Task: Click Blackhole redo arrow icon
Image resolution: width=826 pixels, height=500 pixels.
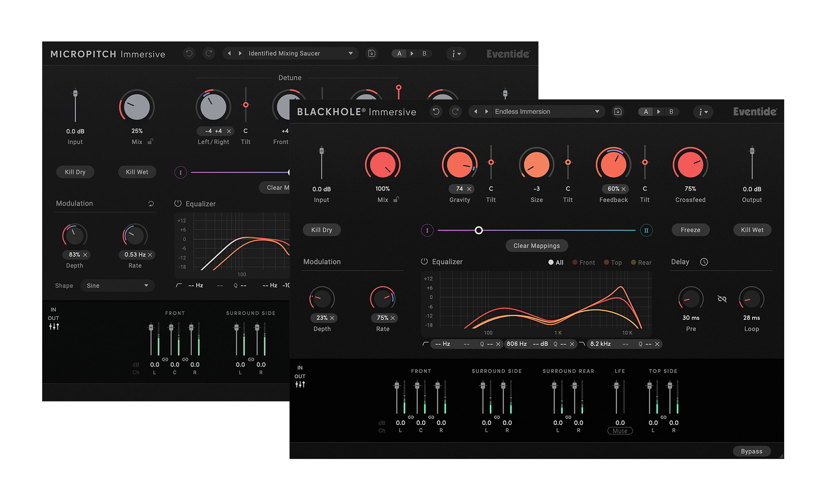Action: point(455,112)
